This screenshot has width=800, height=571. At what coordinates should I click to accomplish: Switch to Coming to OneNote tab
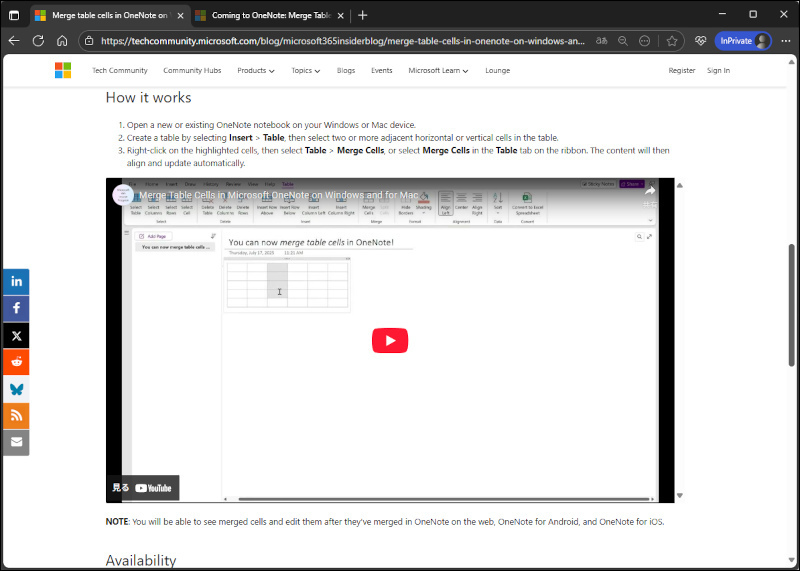point(265,15)
